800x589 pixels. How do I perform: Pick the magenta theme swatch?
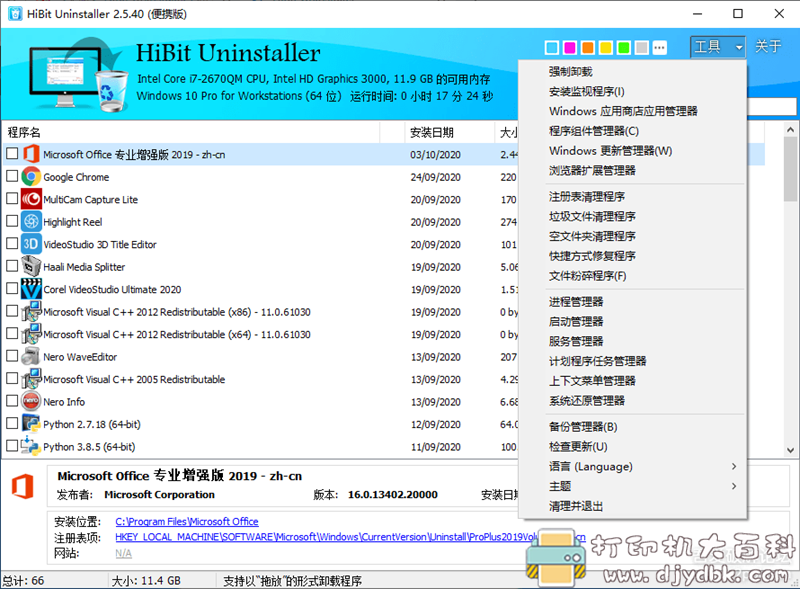(x=570, y=48)
